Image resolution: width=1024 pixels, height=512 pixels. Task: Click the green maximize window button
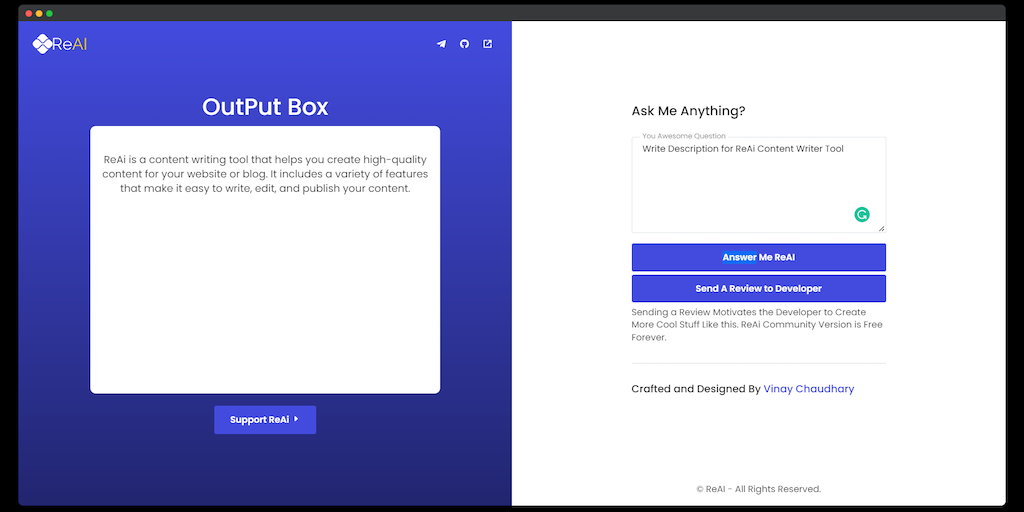click(x=50, y=13)
